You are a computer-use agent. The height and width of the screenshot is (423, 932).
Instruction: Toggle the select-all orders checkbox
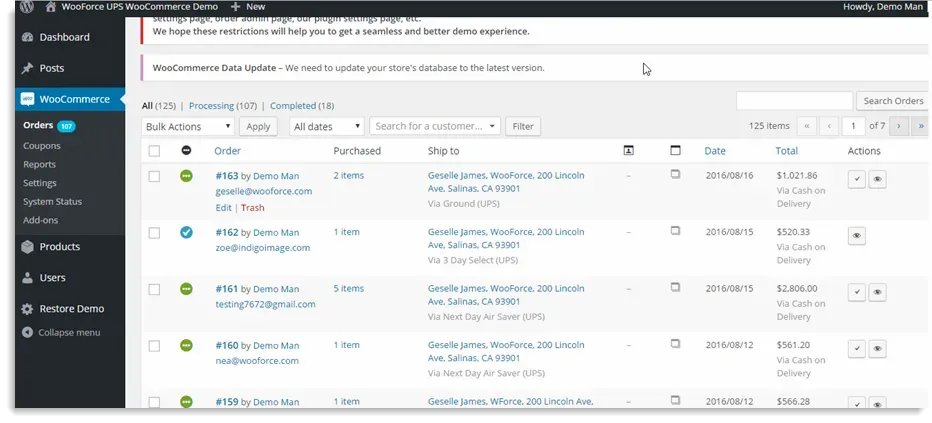point(155,151)
